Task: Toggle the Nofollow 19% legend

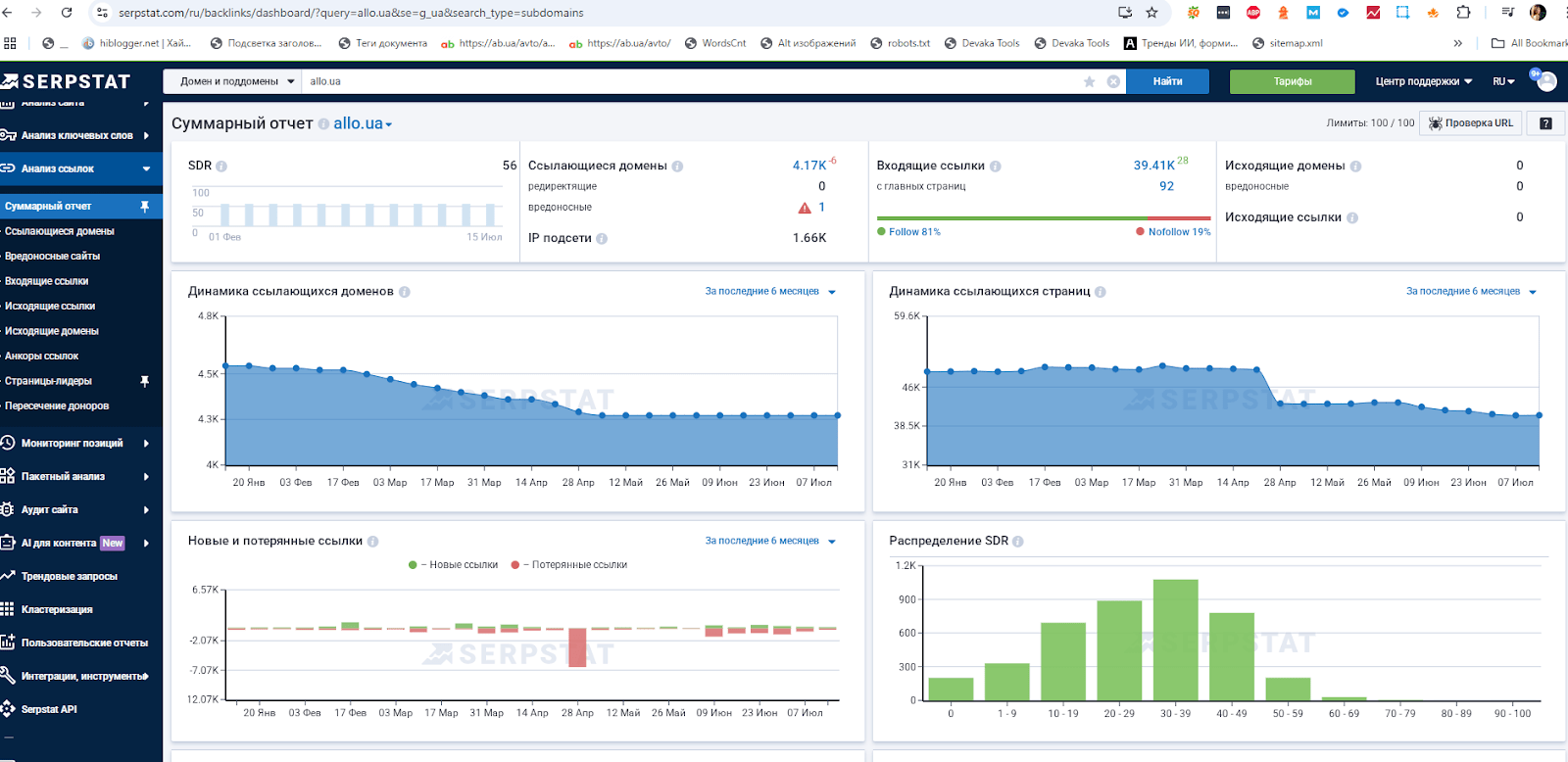Action: coord(1173,232)
